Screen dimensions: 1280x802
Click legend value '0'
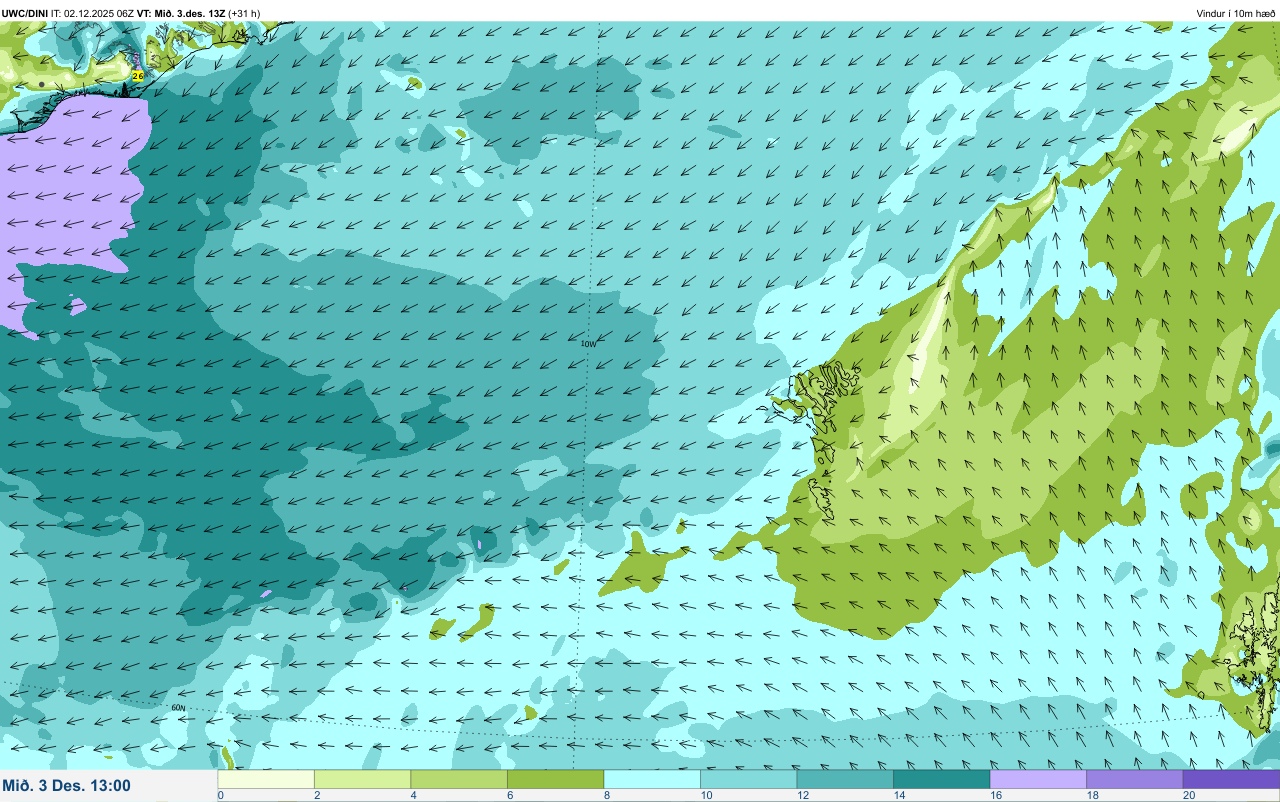(x=220, y=795)
